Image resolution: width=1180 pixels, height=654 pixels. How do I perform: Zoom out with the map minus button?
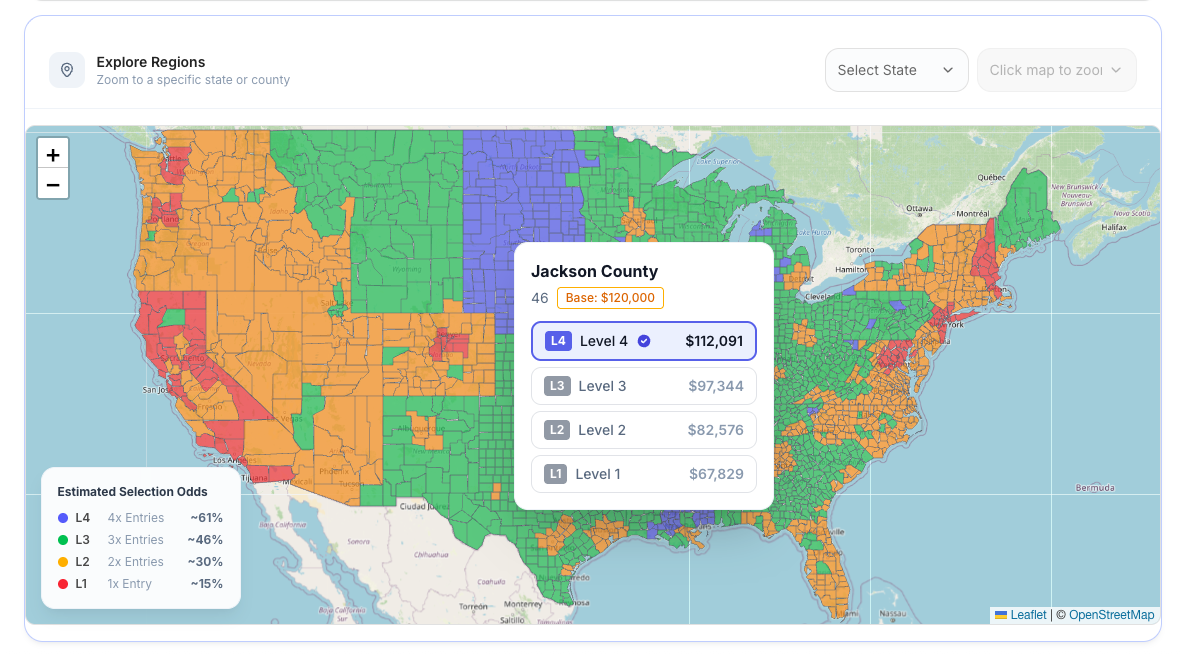click(x=53, y=184)
